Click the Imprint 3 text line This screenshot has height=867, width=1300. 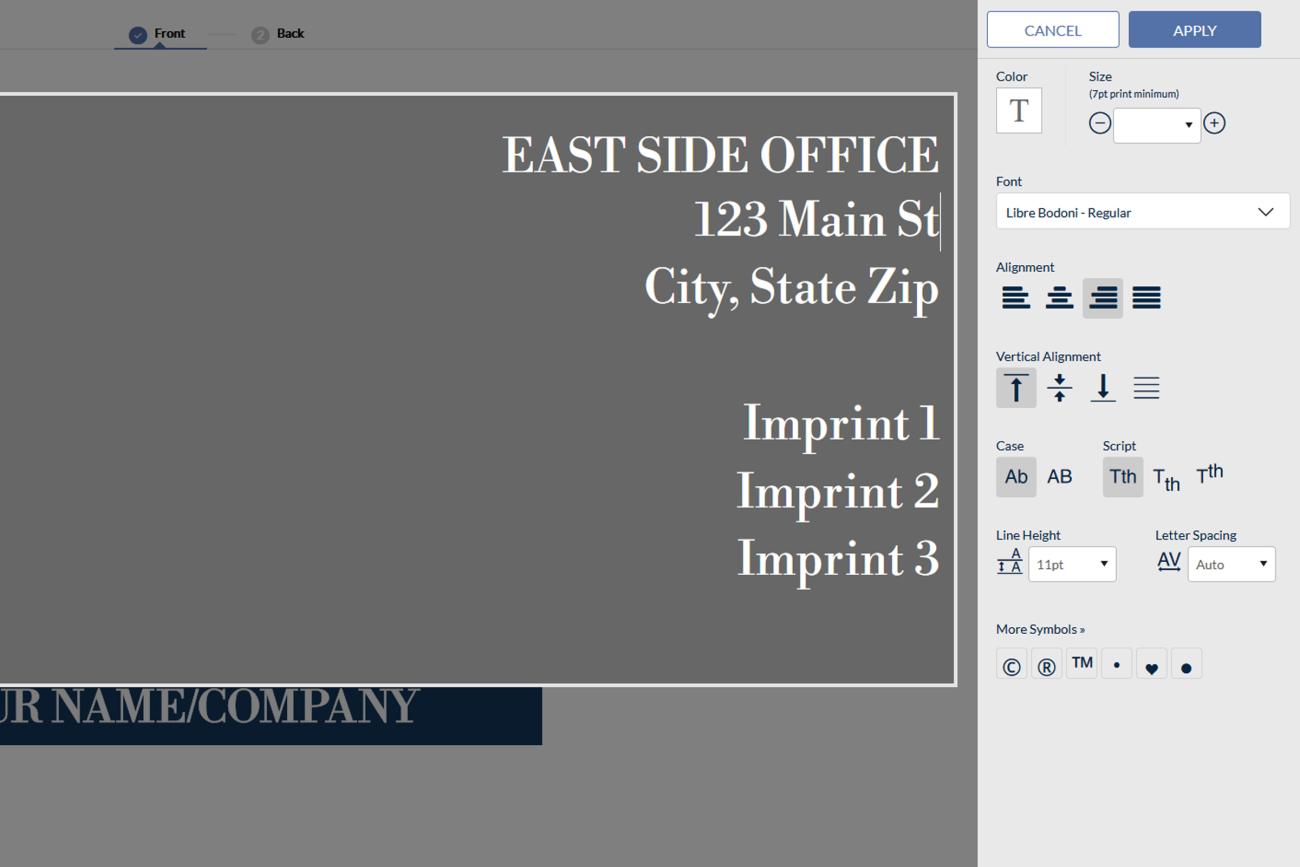coord(838,559)
